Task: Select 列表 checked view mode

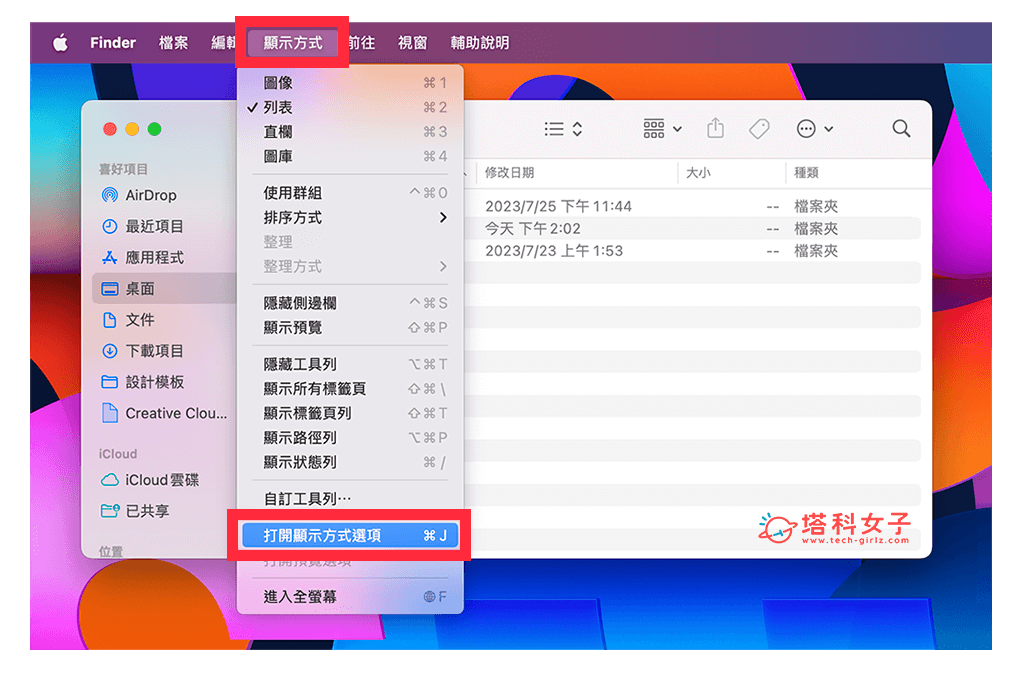Action: 278,107
